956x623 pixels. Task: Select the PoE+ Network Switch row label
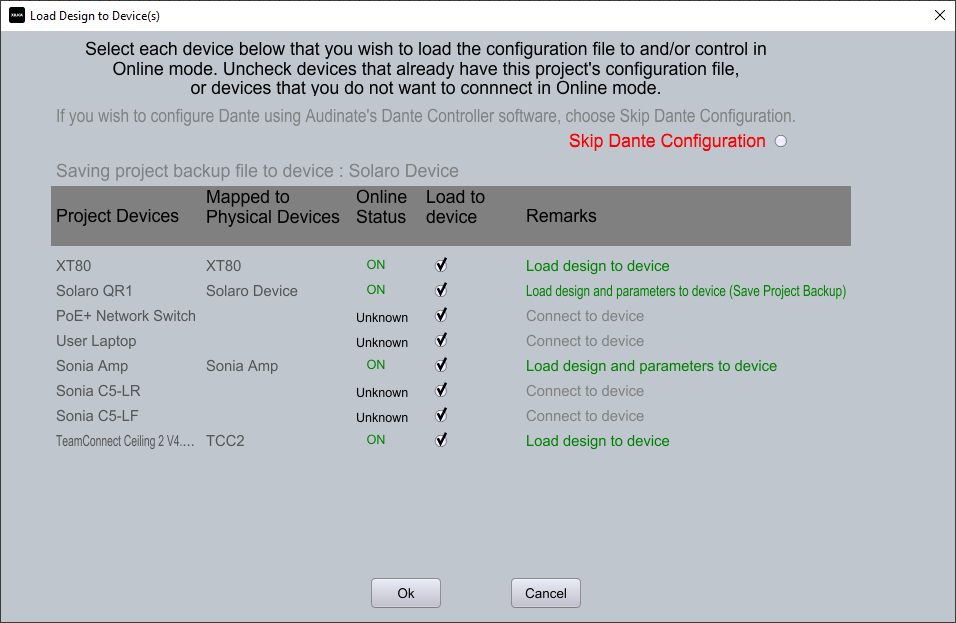click(126, 316)
